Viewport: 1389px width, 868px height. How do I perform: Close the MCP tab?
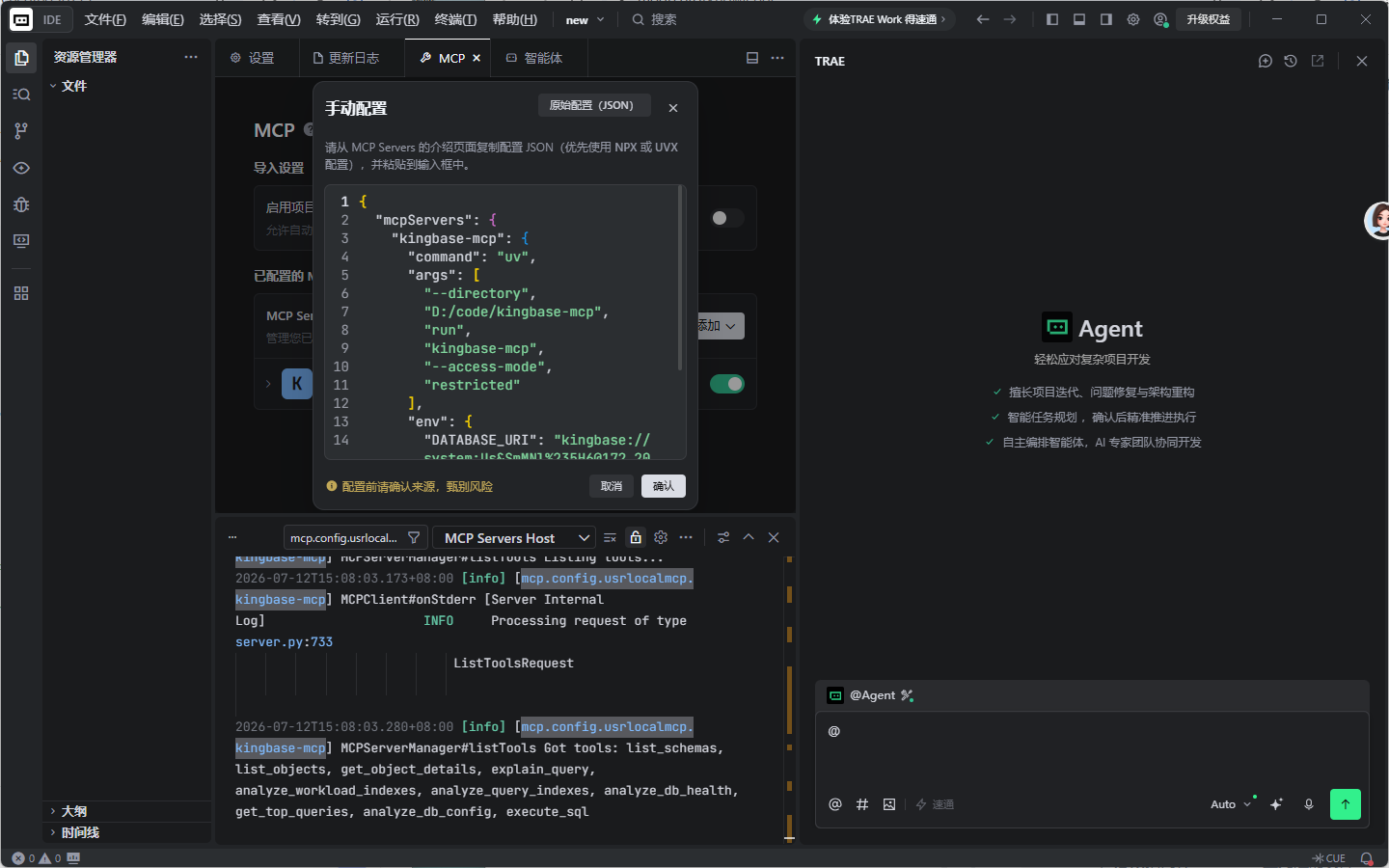[477, 58]
